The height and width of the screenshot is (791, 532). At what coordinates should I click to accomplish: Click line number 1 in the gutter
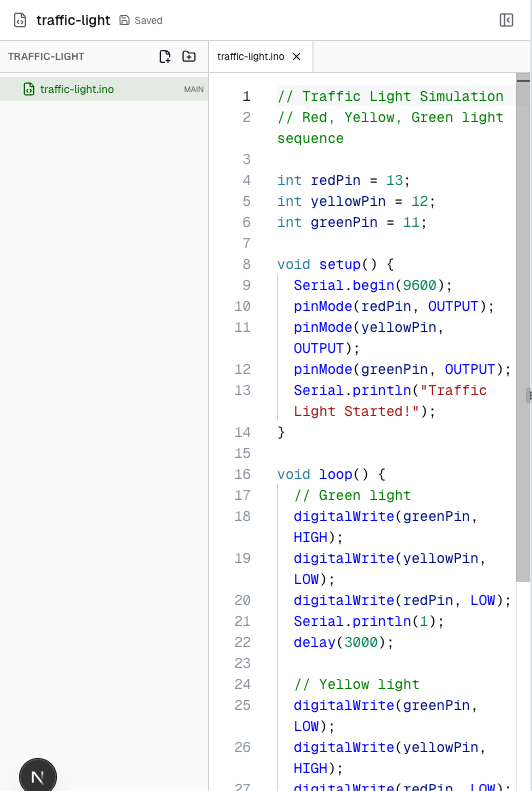click(246, 96)
